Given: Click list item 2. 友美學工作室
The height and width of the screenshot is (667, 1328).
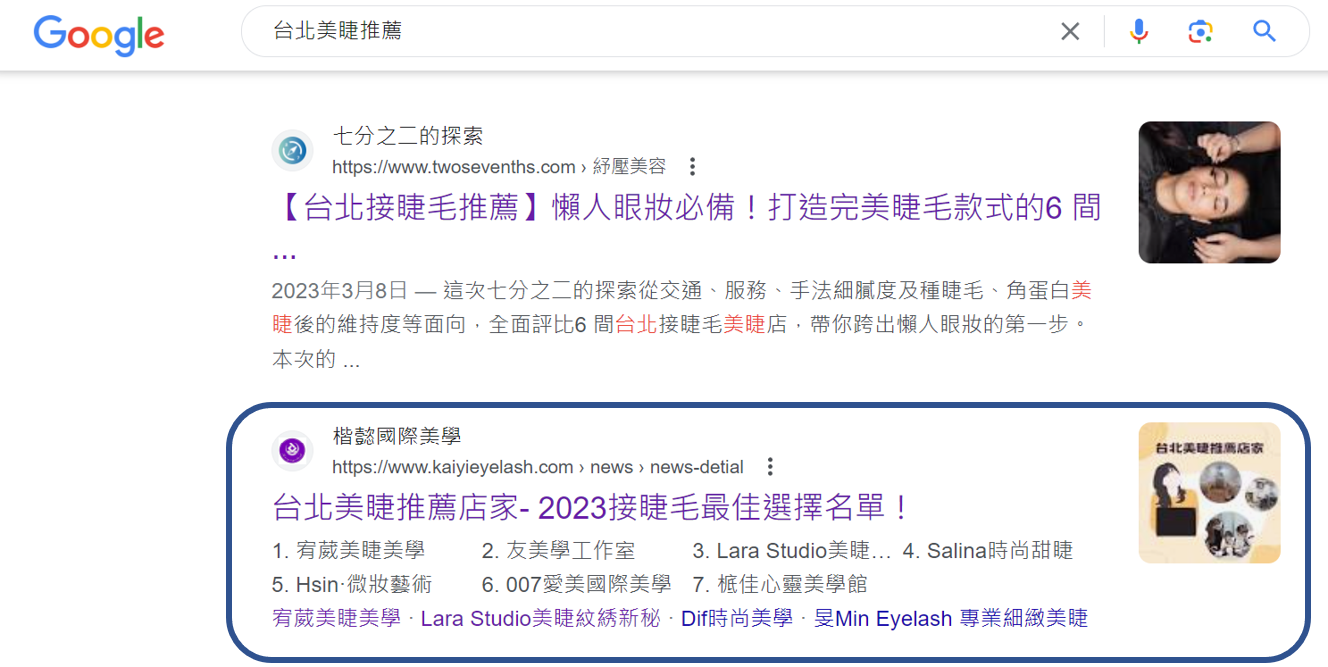Looking at the screenshot, I should (558, 551).
